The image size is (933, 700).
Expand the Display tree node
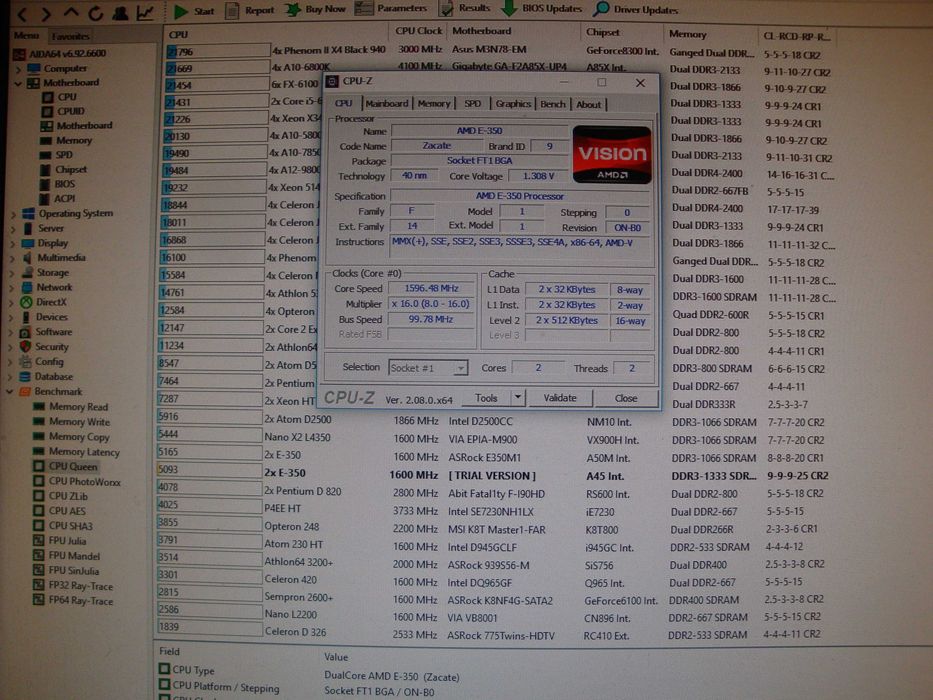pos(13,243)
